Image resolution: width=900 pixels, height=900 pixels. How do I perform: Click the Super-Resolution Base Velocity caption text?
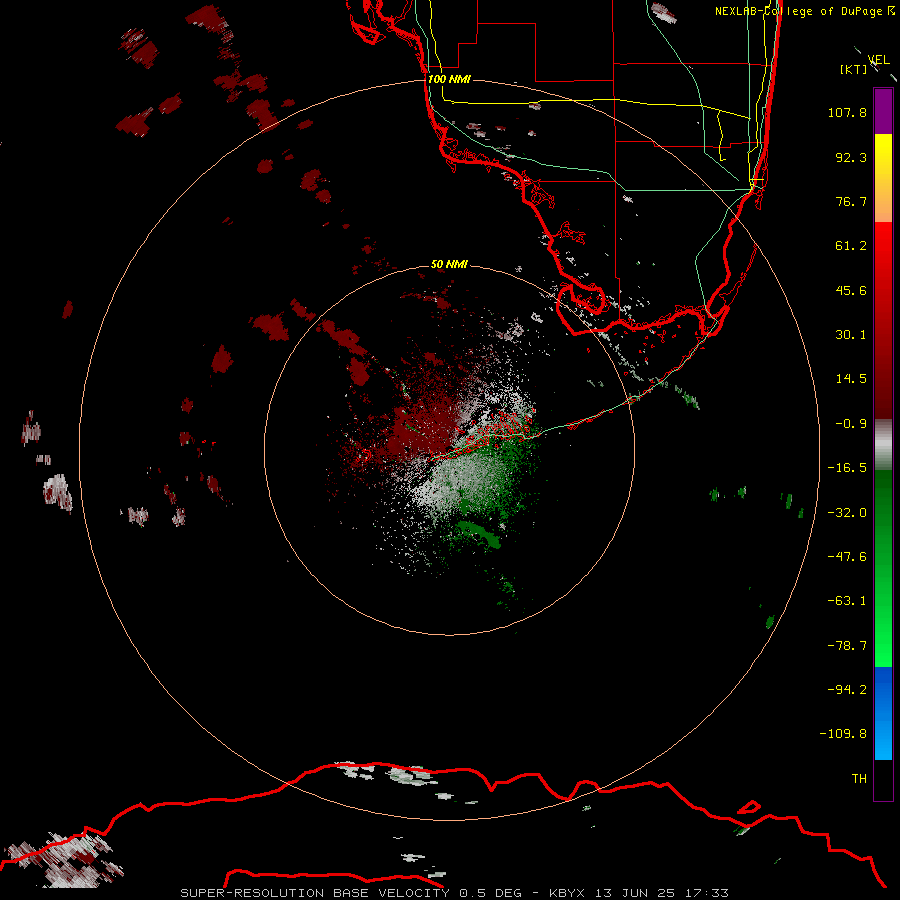(315, 893)
